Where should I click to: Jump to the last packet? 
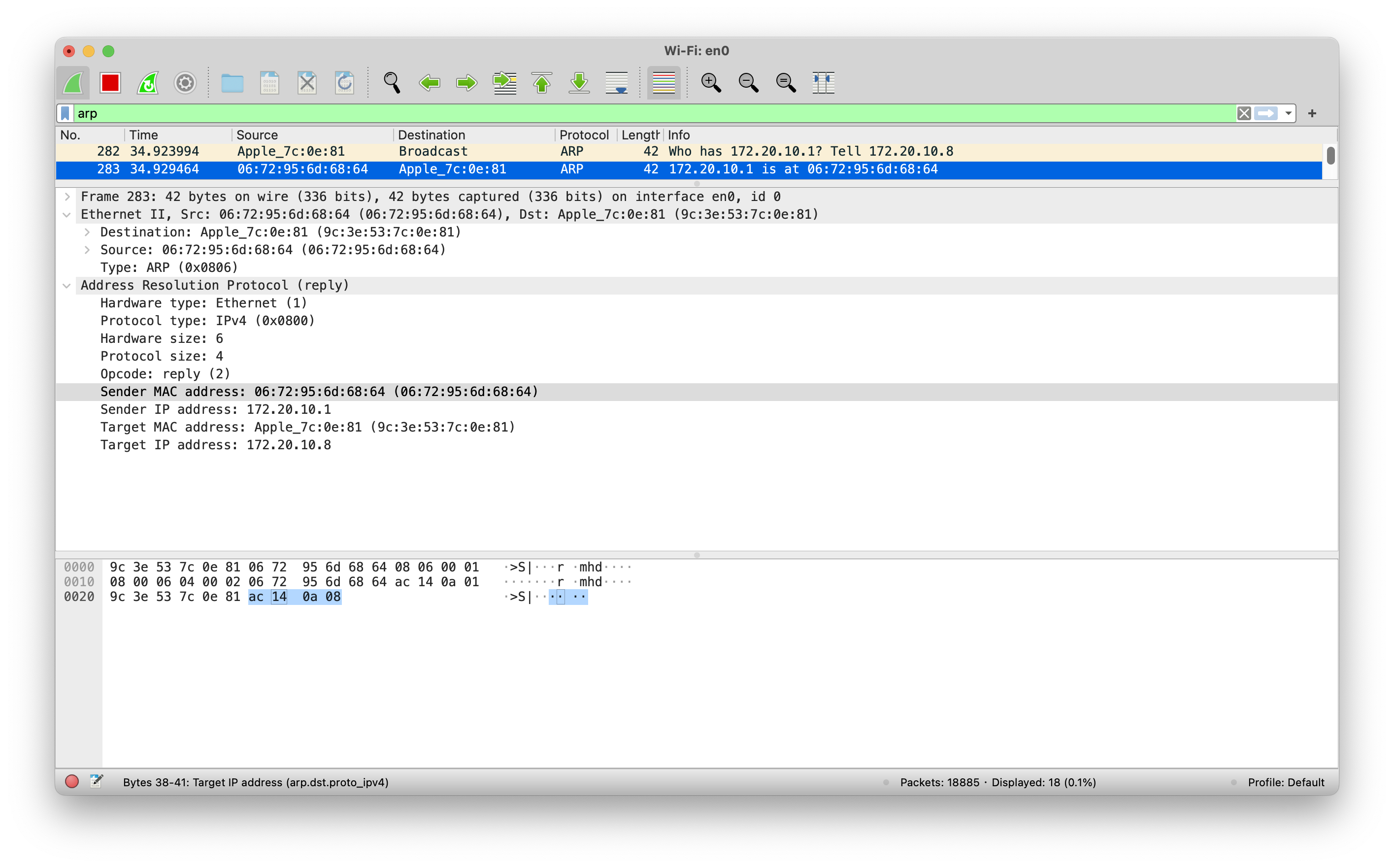[x=579, y=83]
